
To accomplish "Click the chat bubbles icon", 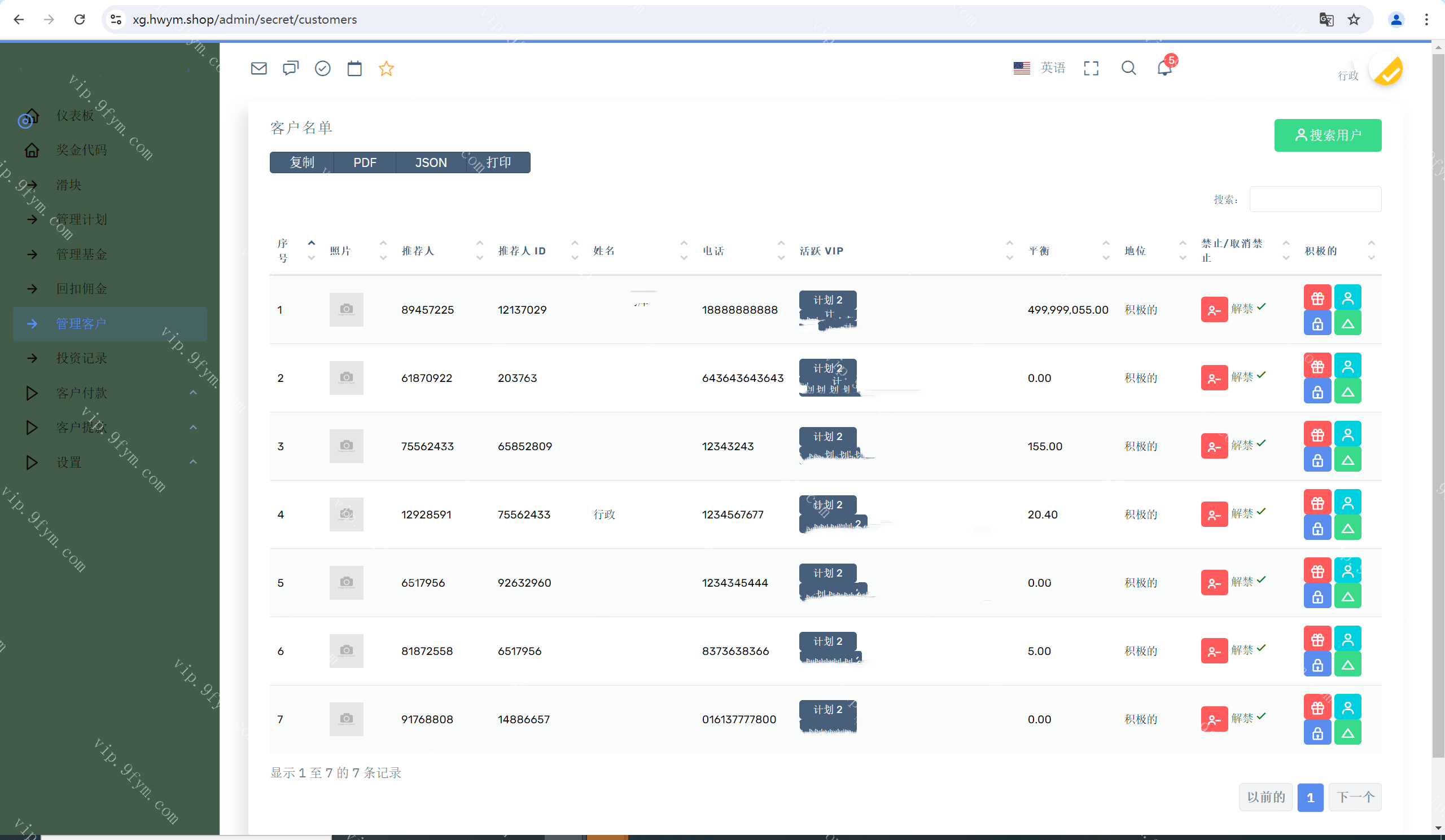I will (x=291, y=69).
